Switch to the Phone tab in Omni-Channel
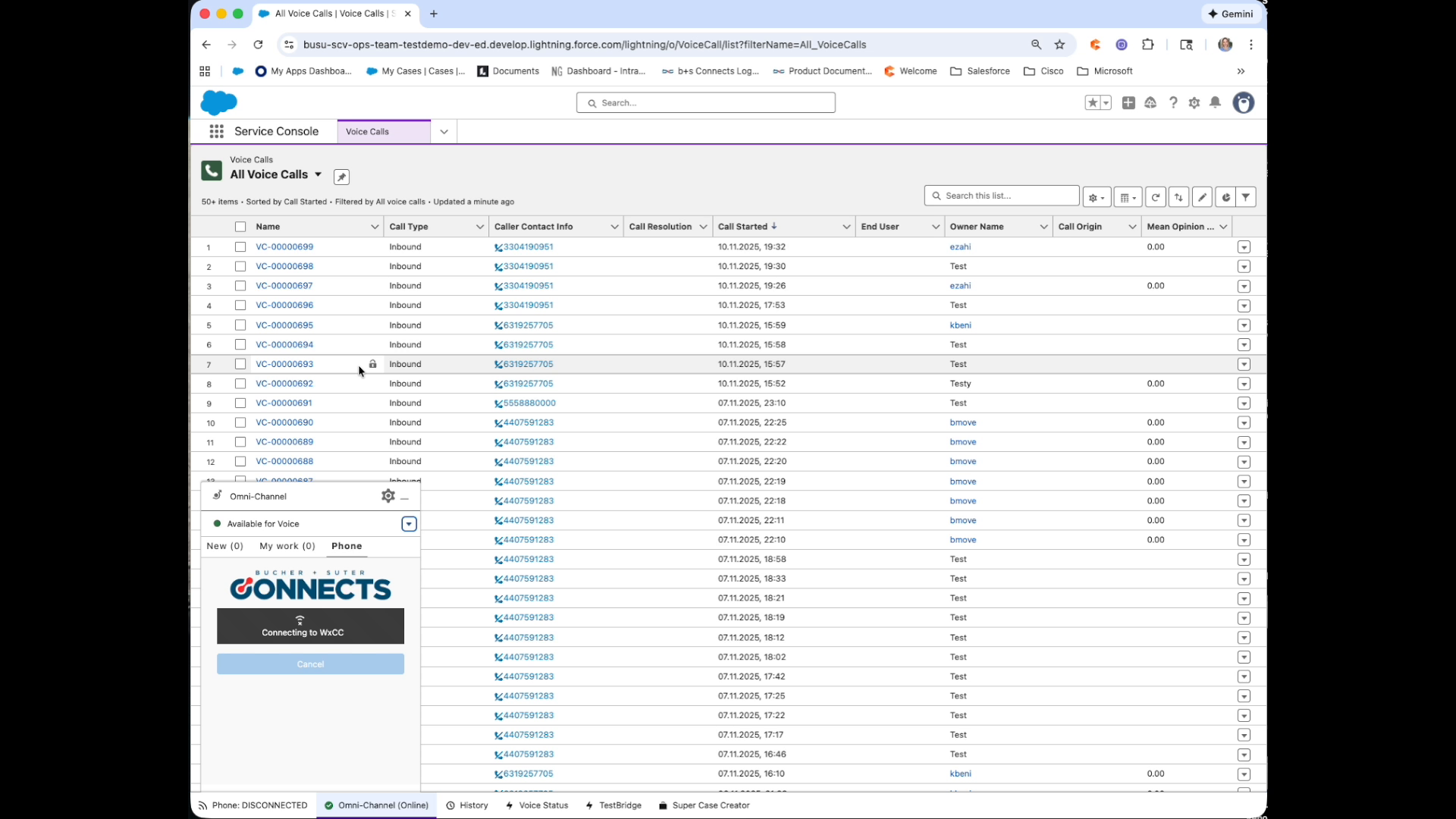1456x819 pixels. coord(347,546)
